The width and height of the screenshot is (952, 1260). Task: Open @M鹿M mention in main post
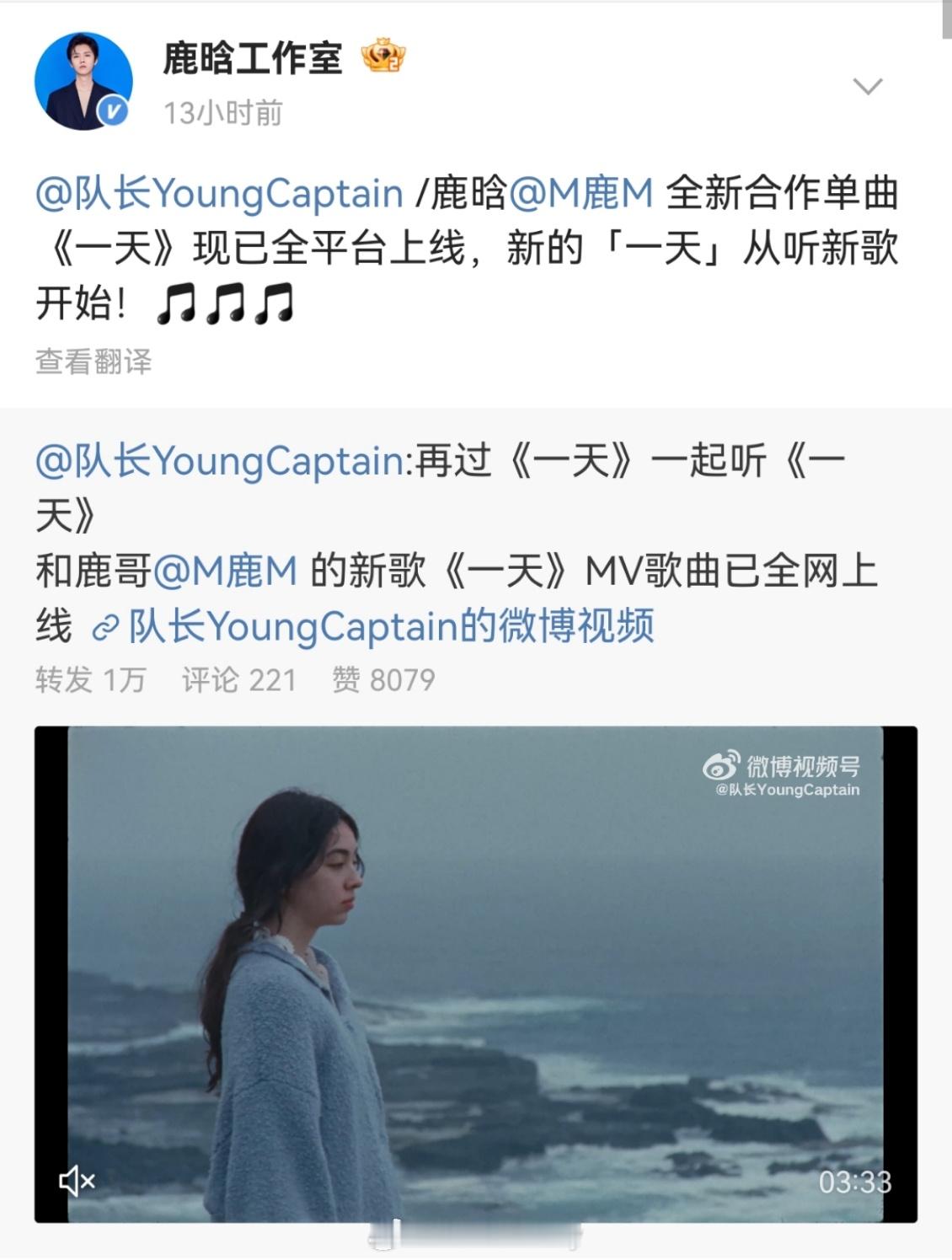581,193
